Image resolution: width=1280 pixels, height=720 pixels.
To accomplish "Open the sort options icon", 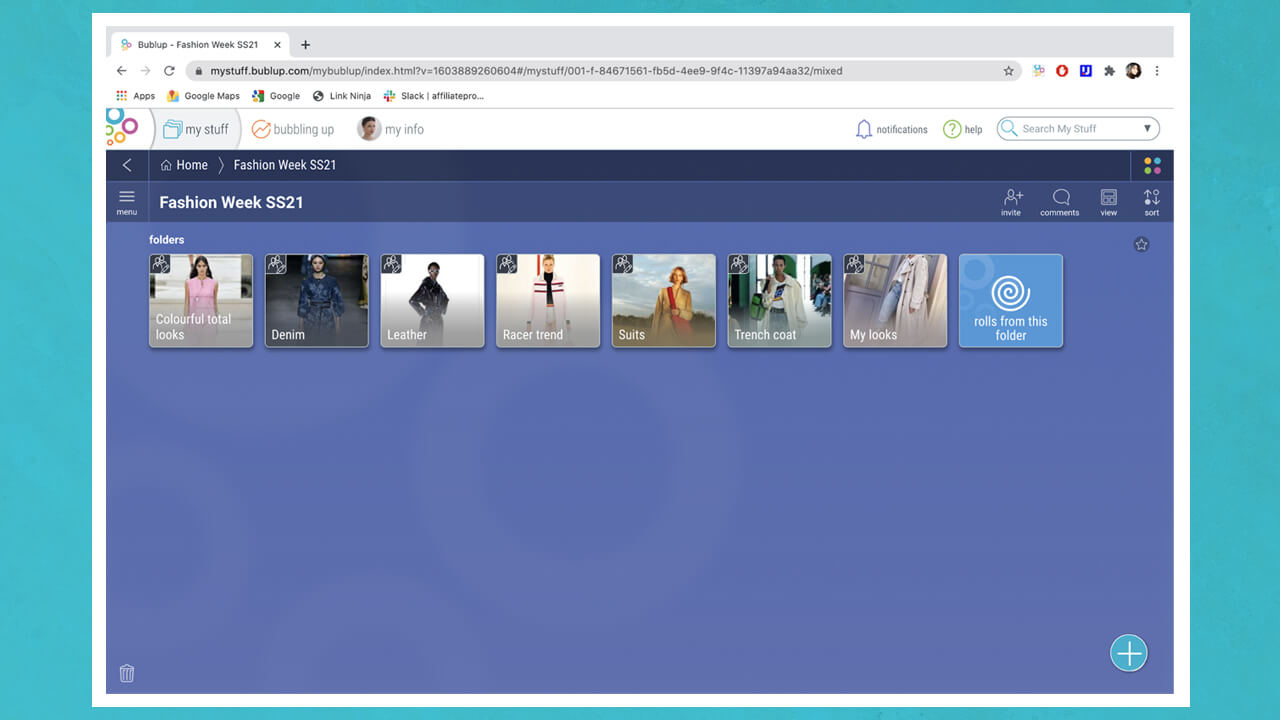I will 1152,202.
